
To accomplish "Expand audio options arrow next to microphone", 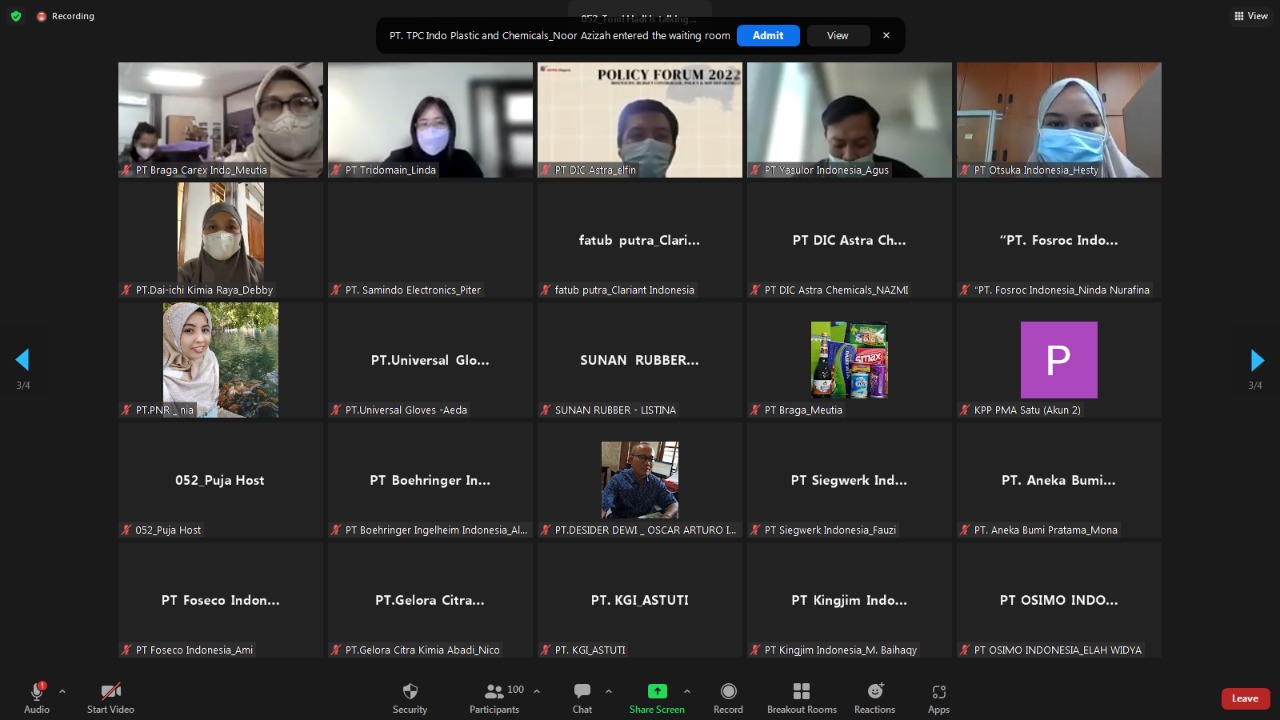I will click(62, 691).
